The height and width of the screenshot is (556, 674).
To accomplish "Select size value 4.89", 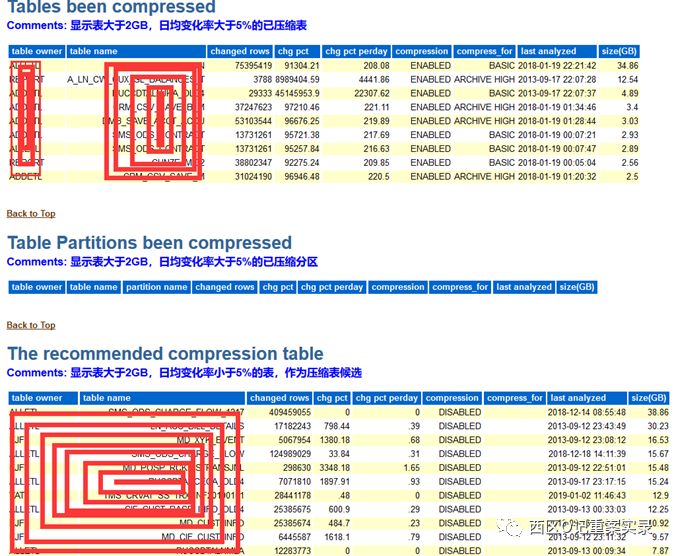I will pos(630,93).
